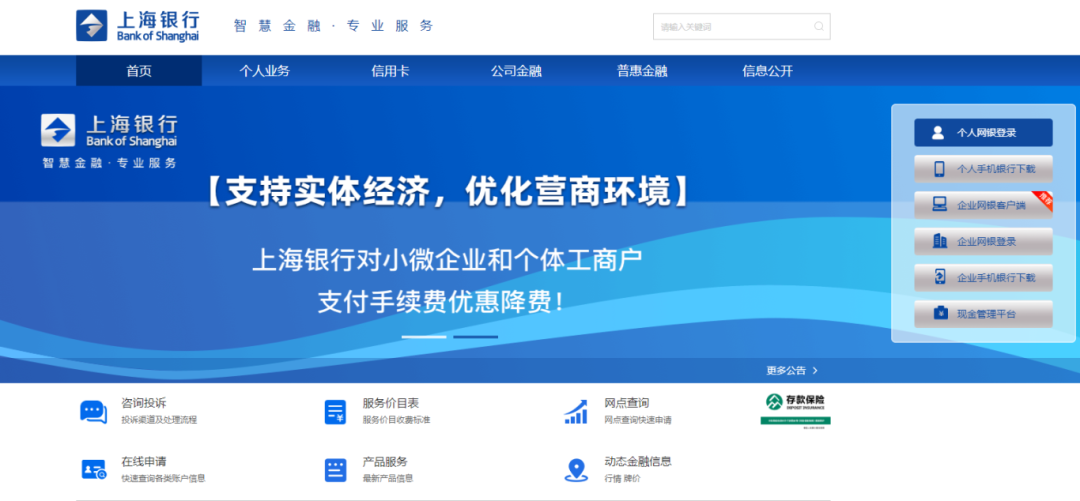This screenshot has width=1080, height=501.
Task: Click the Bank of Shanghai header logo
Action: tap(138, 26)
